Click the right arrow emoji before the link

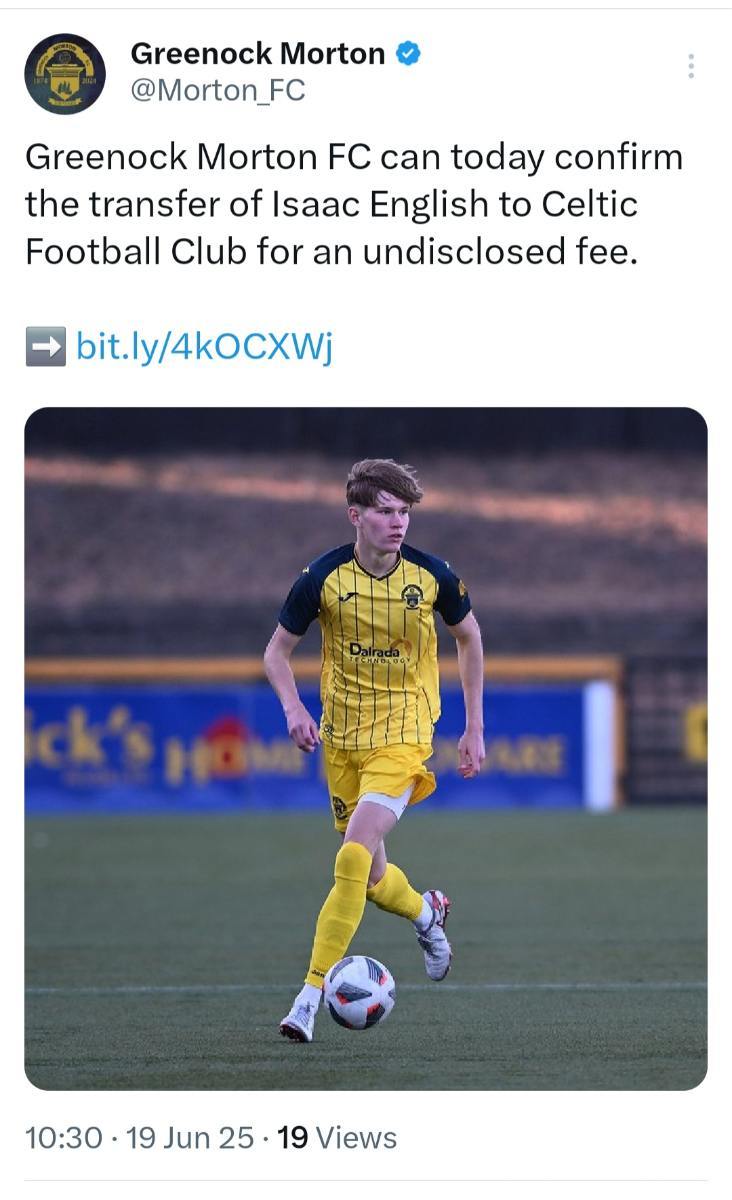click(45, 347)
